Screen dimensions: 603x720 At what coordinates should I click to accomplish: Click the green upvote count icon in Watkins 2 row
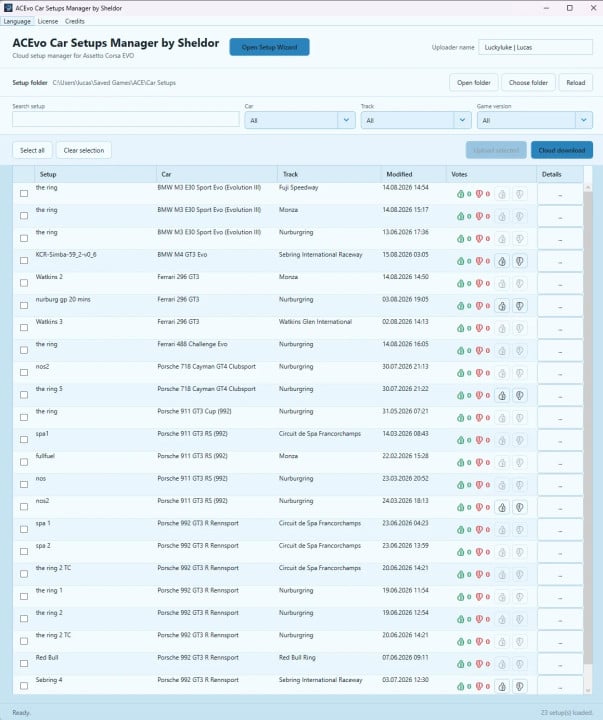461,283
